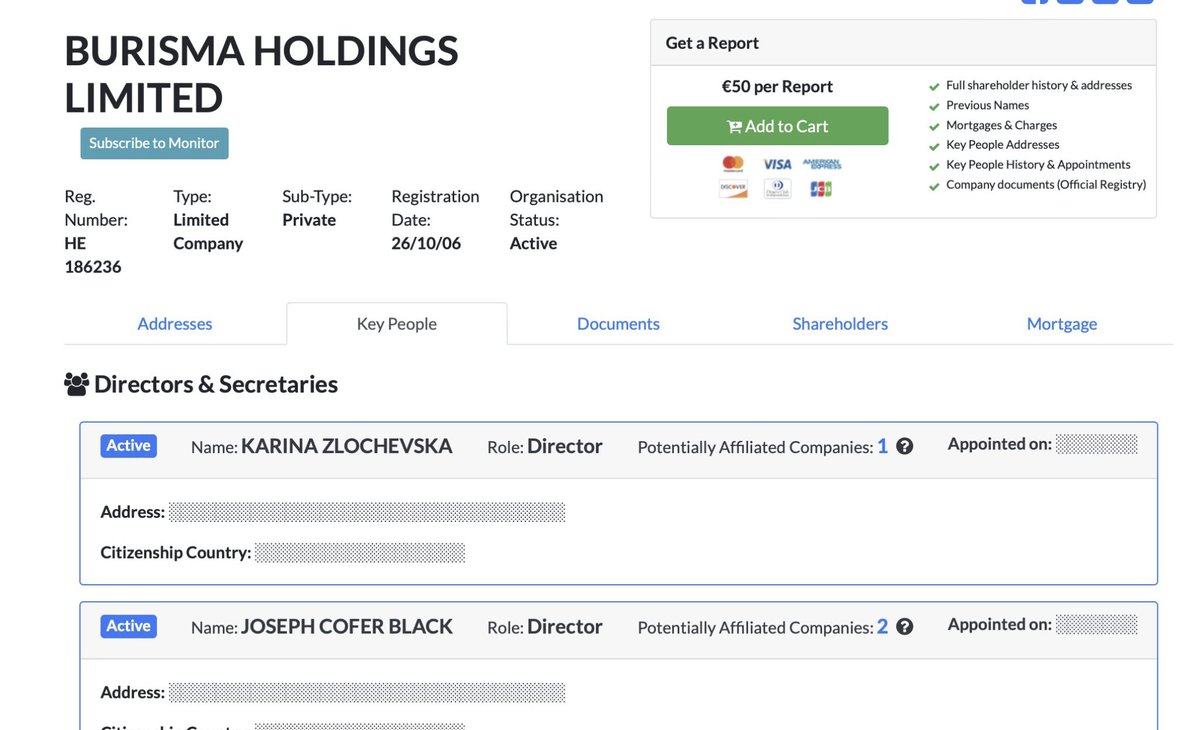Click the registration number HE 186236

click(x=93, y=255)
